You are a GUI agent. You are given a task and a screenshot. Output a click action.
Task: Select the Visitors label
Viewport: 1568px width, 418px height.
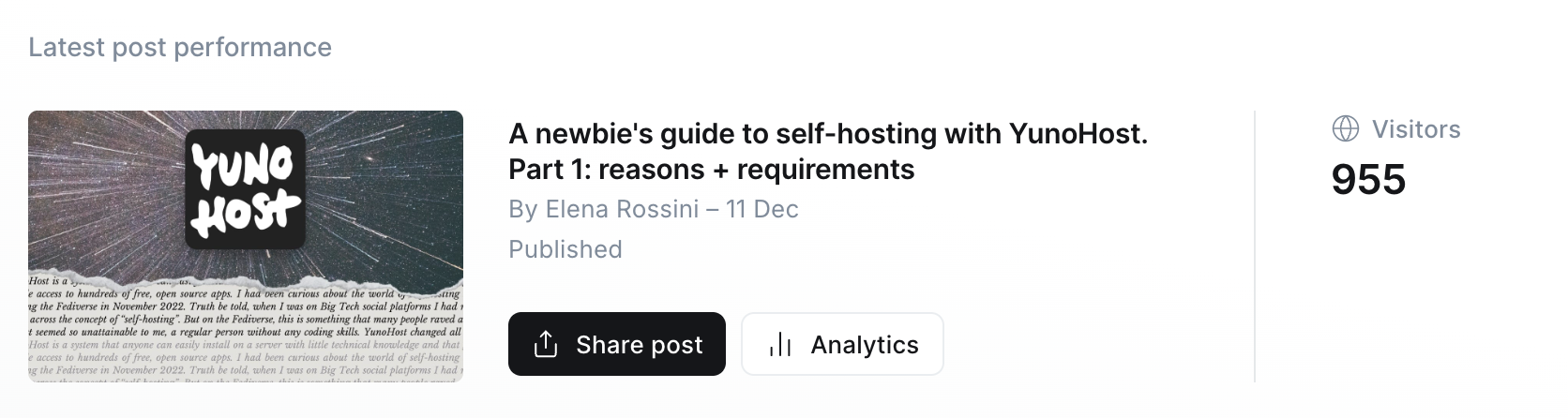click(1416, 129)
